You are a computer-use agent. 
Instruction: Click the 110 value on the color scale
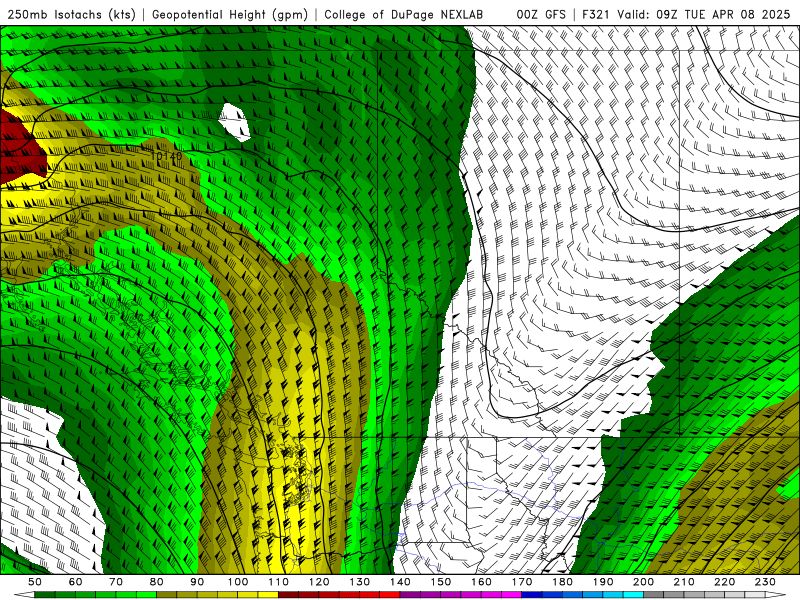(279, 582)
